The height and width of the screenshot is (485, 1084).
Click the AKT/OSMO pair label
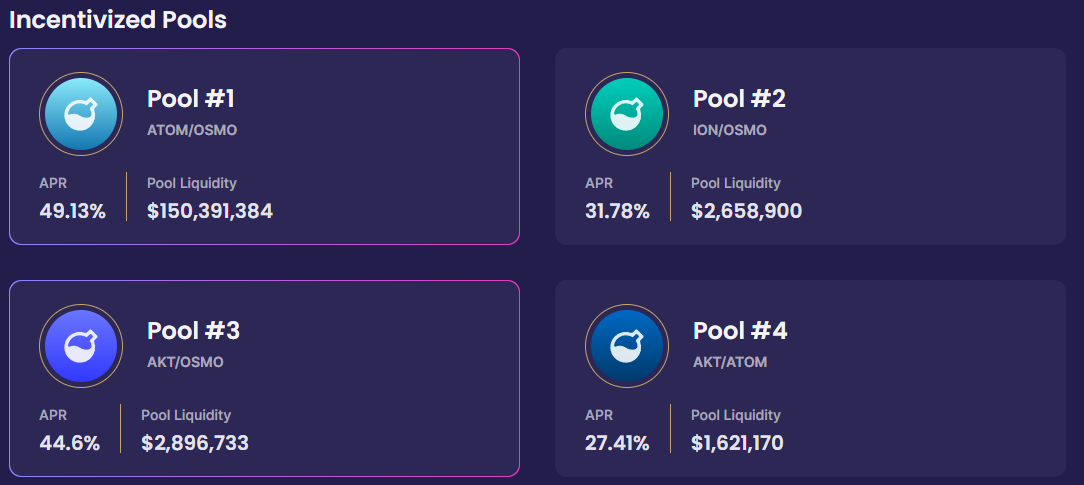click(x=185, y=362)
